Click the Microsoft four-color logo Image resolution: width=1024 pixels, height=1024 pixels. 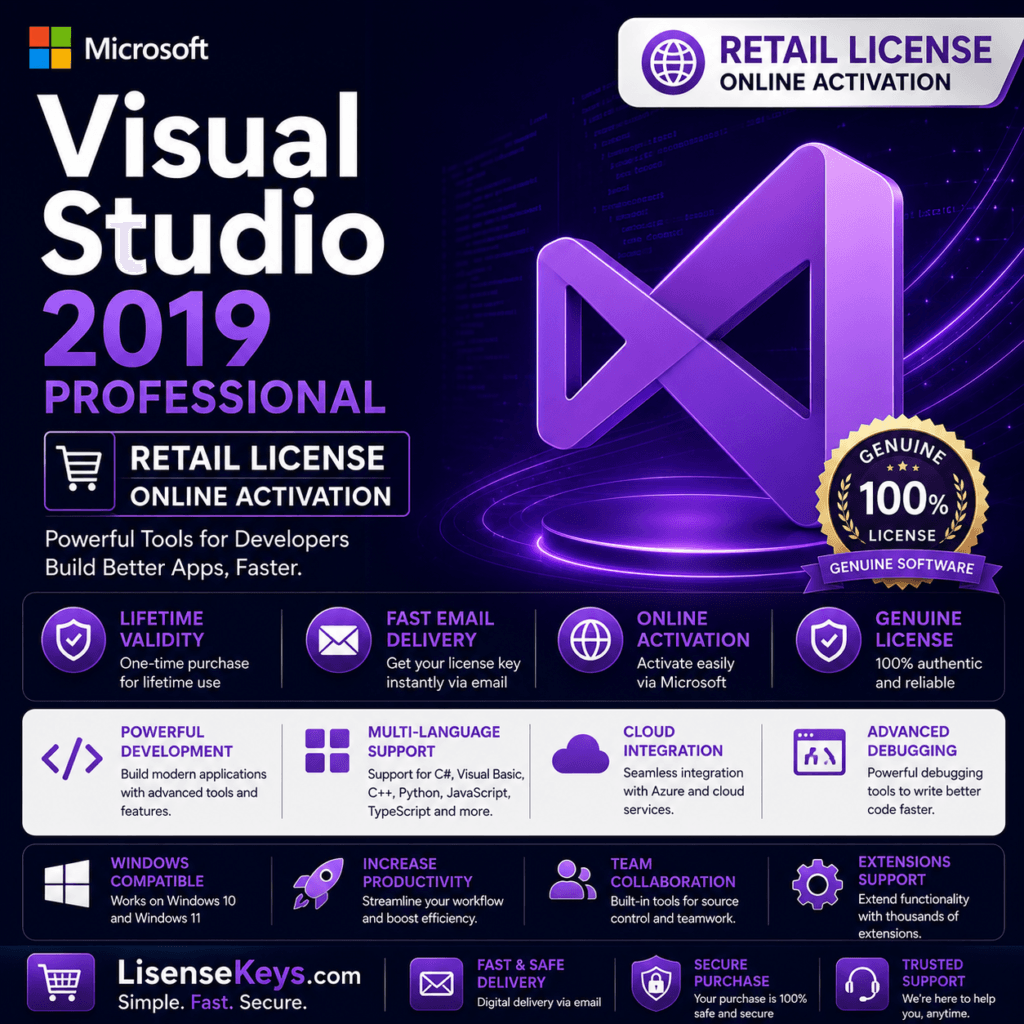pos(50,48)
